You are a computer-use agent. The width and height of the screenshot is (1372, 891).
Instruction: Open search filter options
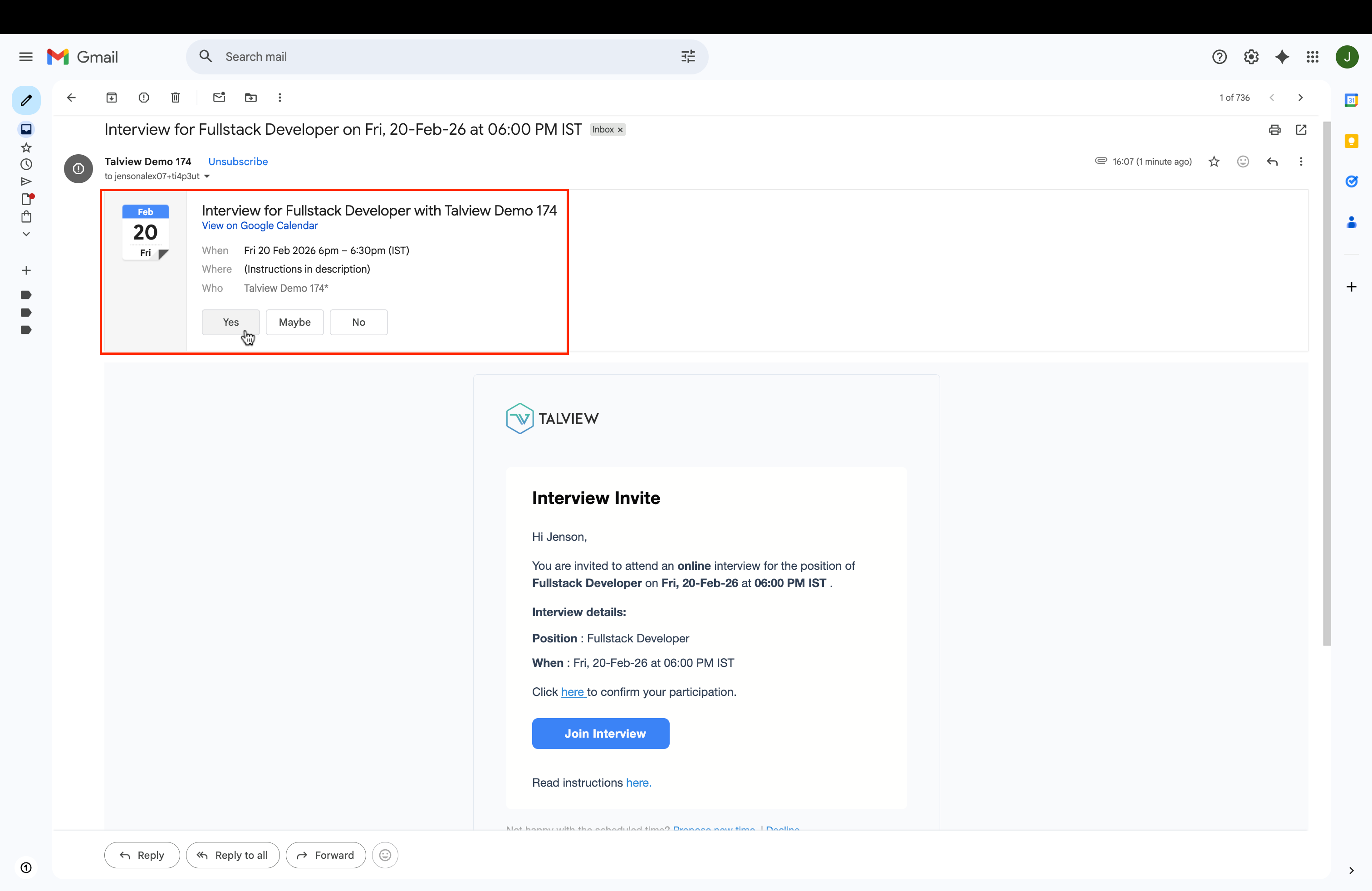(688, 56)
